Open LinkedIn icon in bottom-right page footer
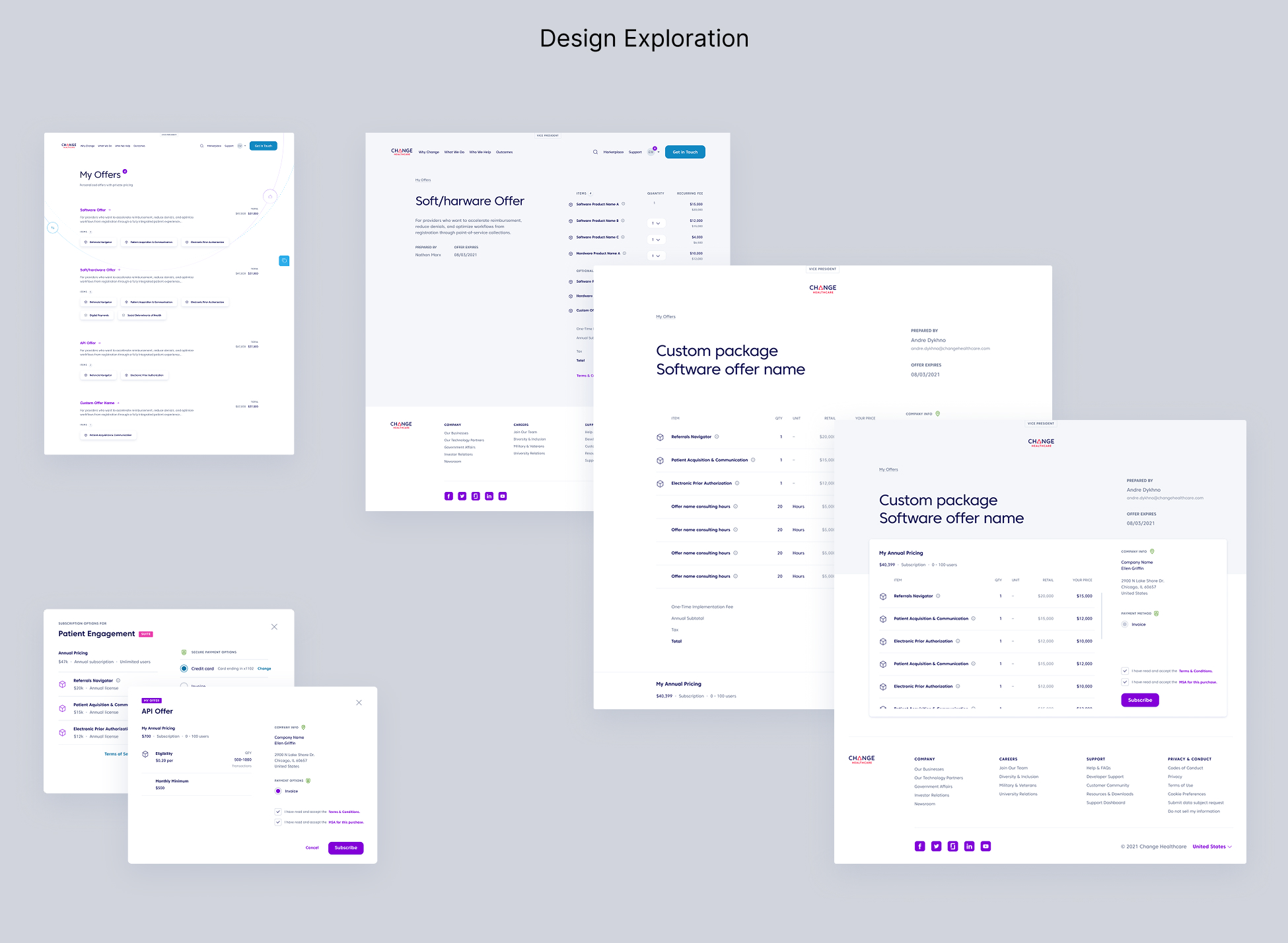The height and width of the screenshot is (943, 1288). click(969, 847)
